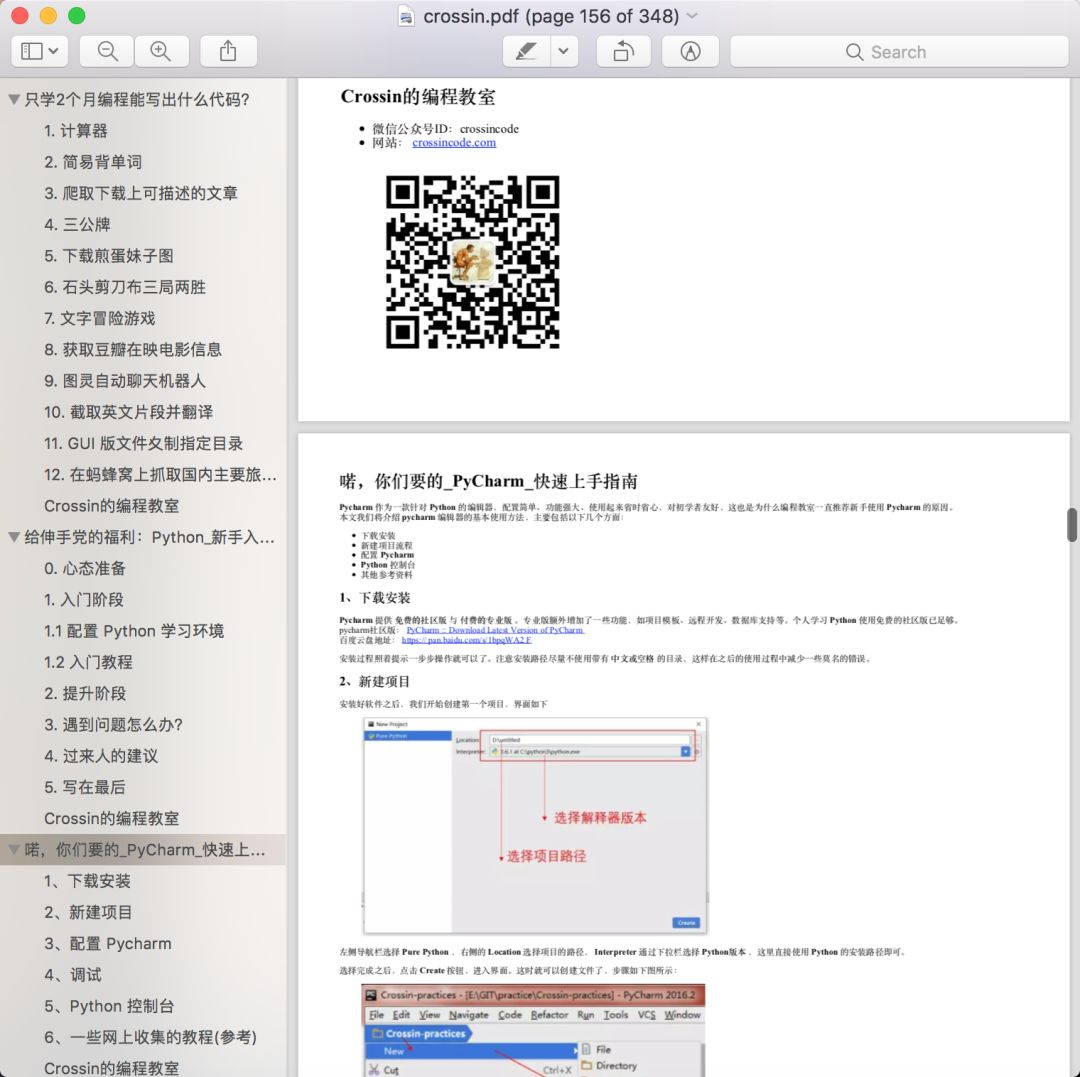Focus the Search field
The image size is (1080, 1077).
pos(899,52)
